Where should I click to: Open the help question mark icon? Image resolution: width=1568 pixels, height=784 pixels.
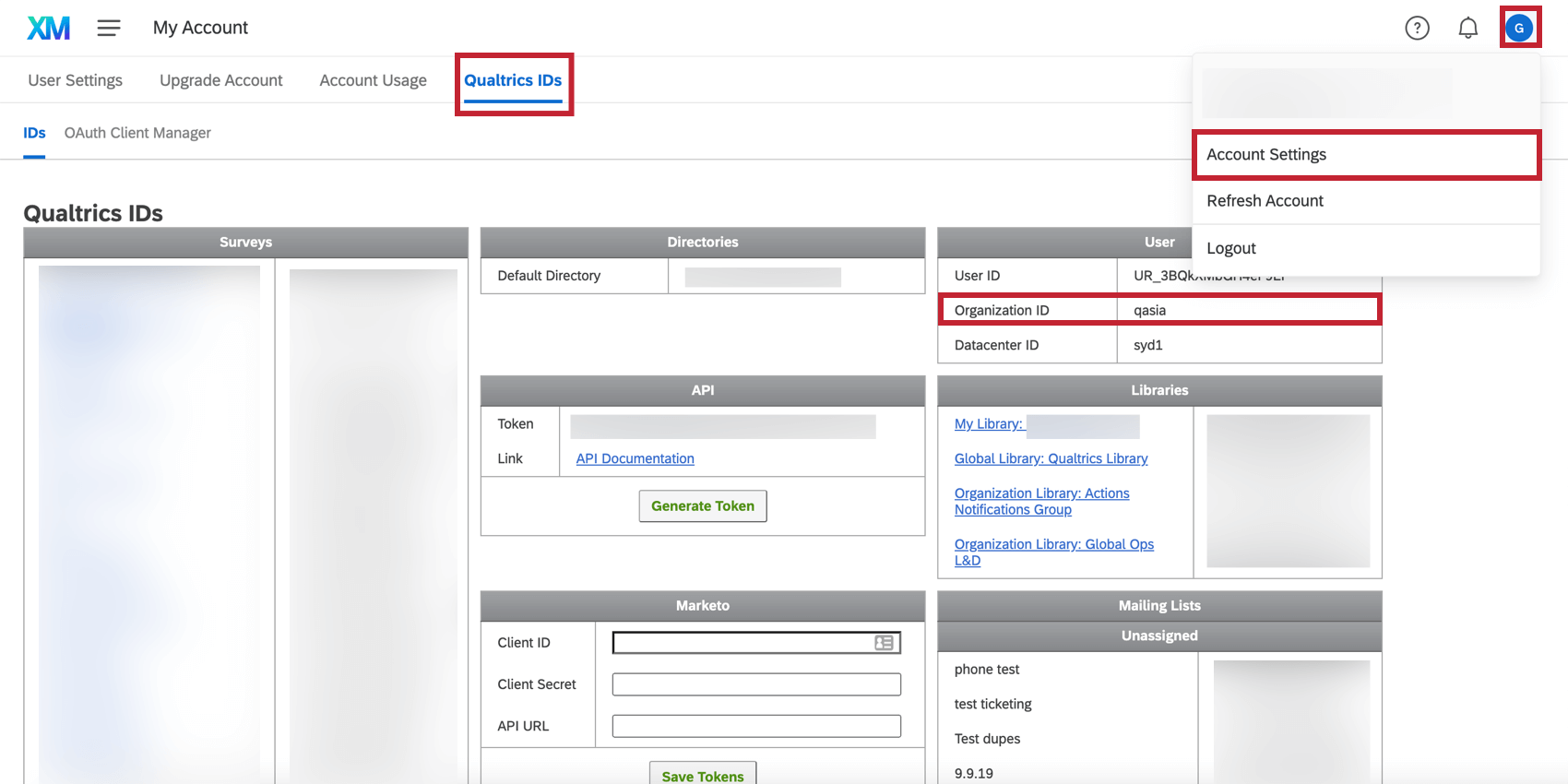pyautogui.click(x=1417, y=28)
